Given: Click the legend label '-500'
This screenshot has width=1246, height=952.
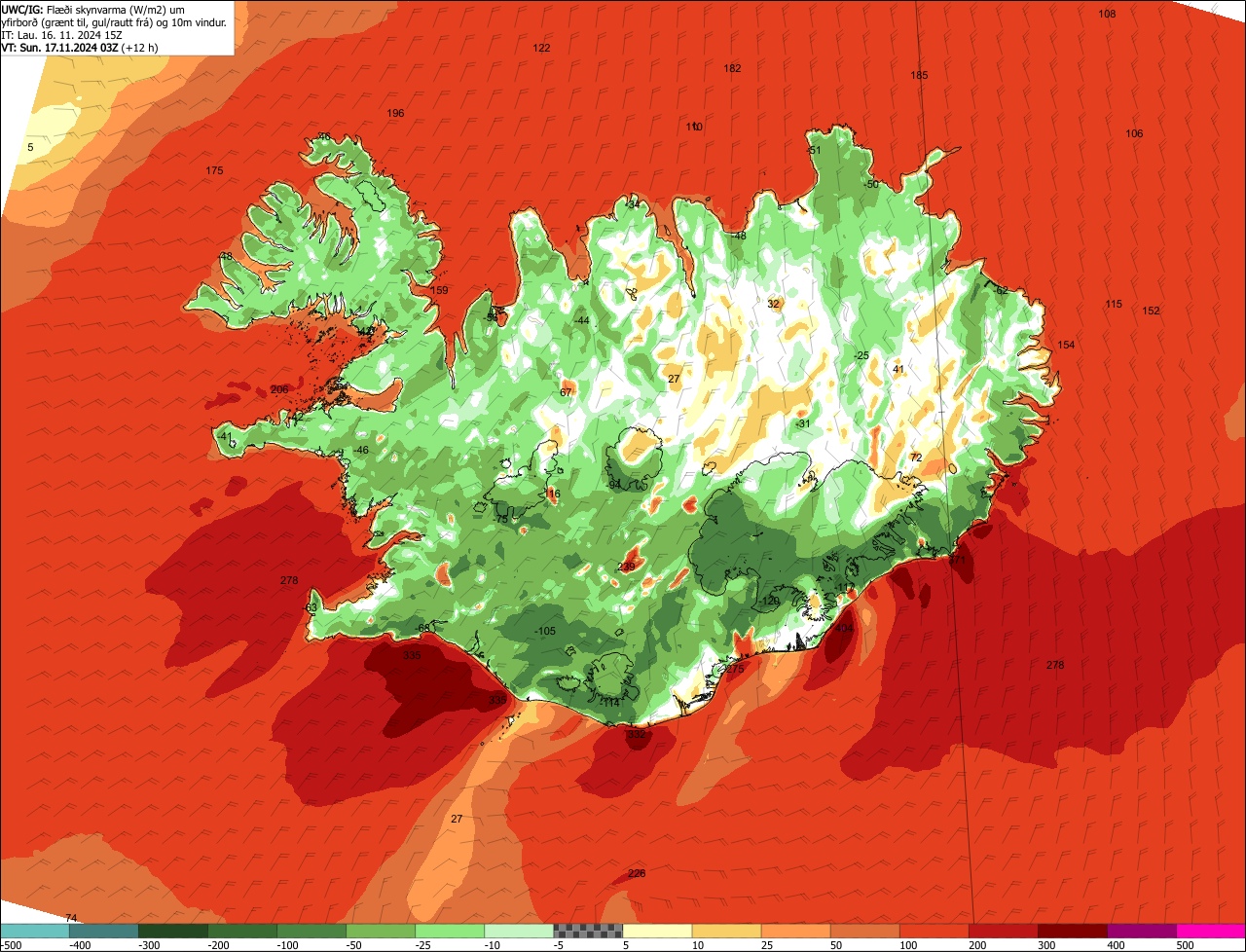Looking at the screenshot, I should click(x=11, y=945).
